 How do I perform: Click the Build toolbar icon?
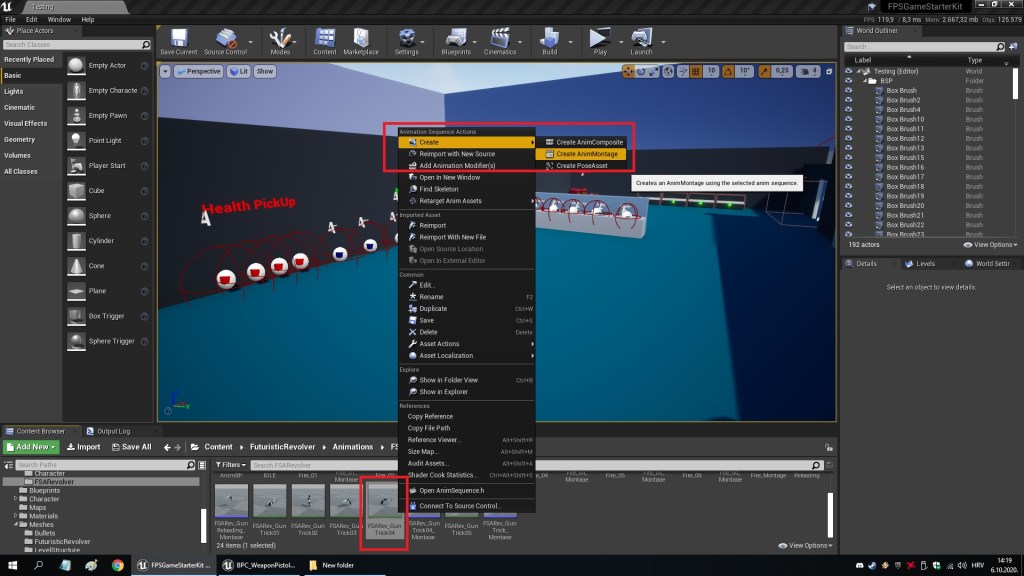point(549,40)
